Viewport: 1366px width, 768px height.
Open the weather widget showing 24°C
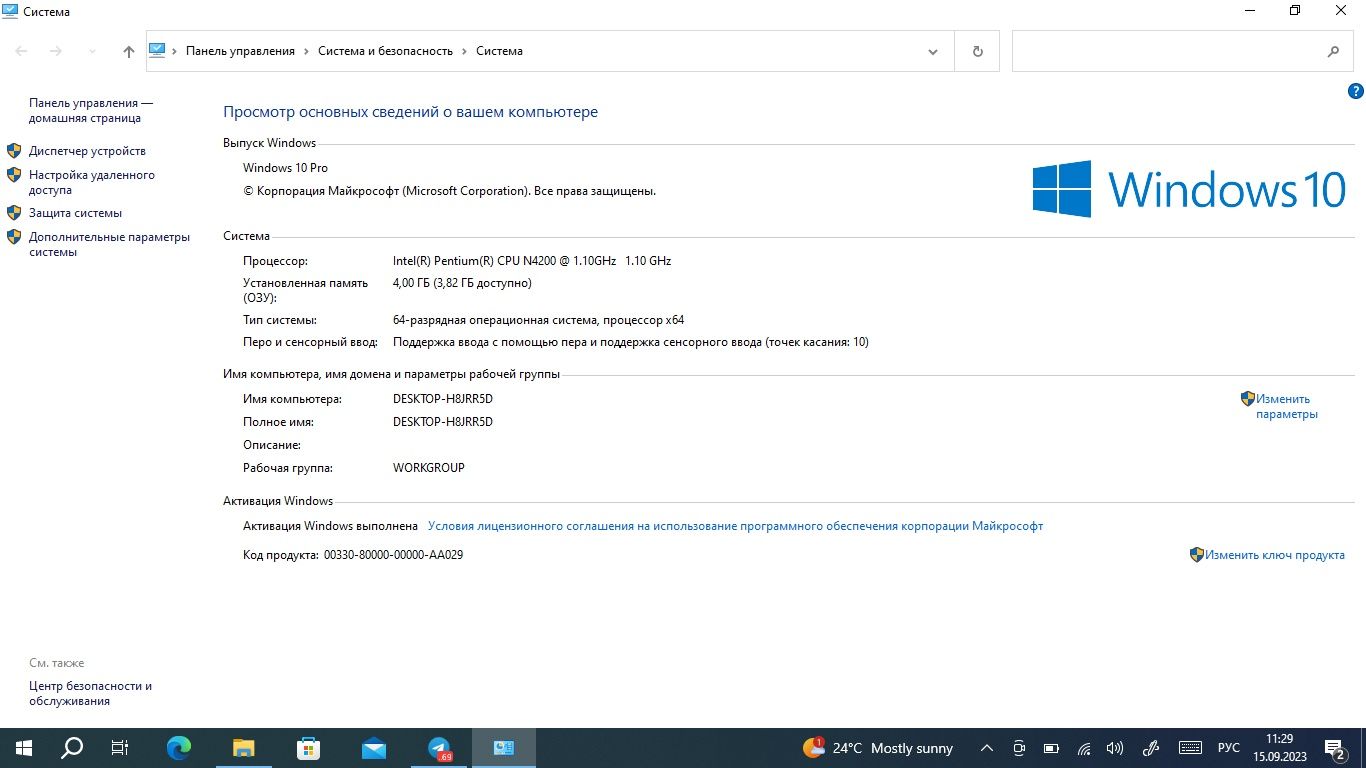coord(878,748)
